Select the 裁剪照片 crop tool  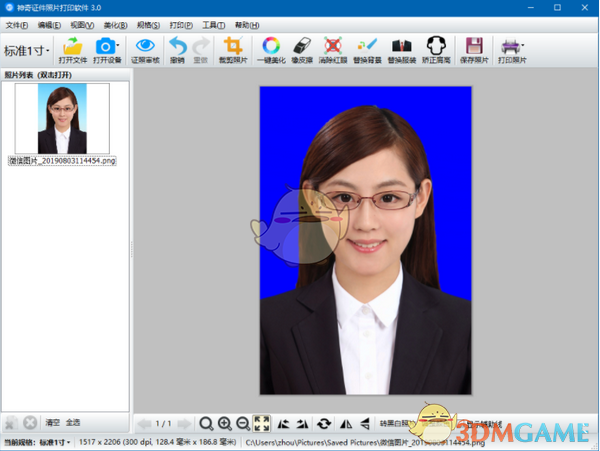pos(233,49)
